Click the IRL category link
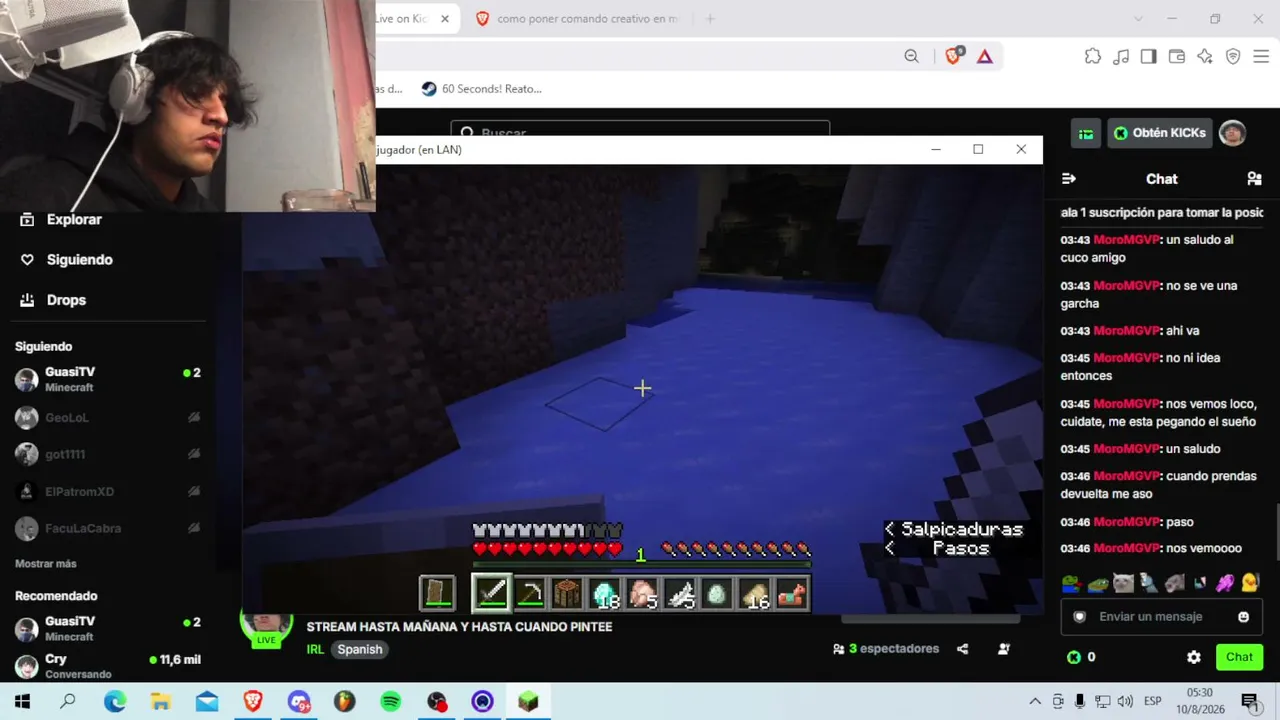Screen dimensions: 1280x720 click(x=315, y=649)
